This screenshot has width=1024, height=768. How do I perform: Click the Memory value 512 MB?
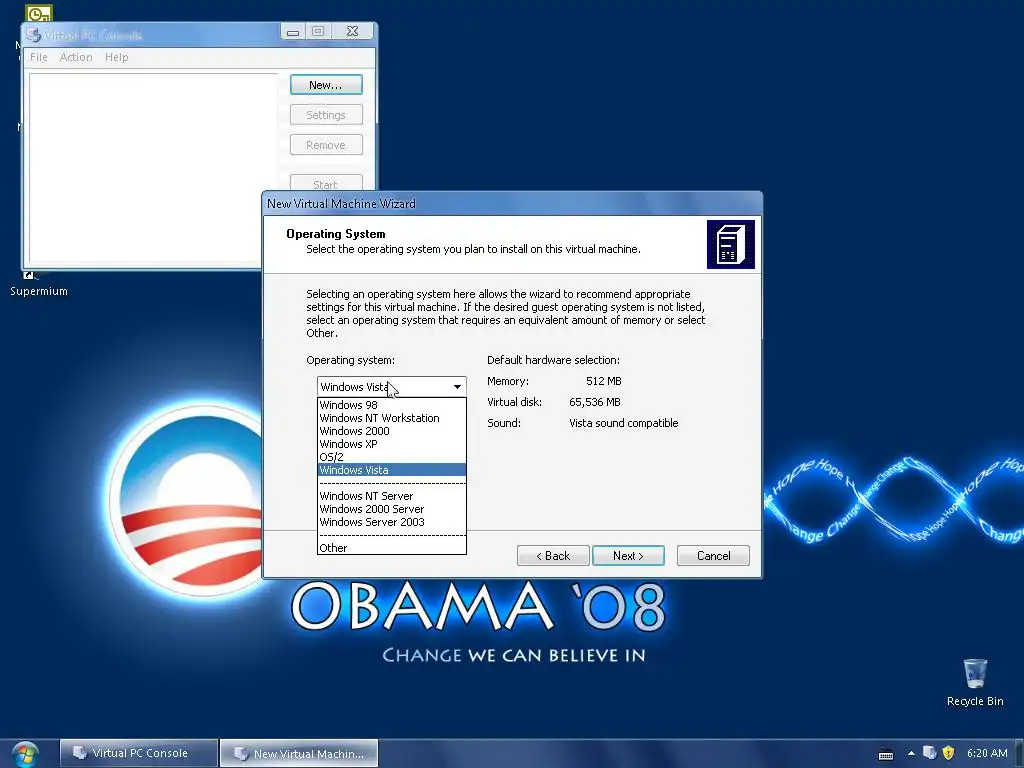coord(603,381)
